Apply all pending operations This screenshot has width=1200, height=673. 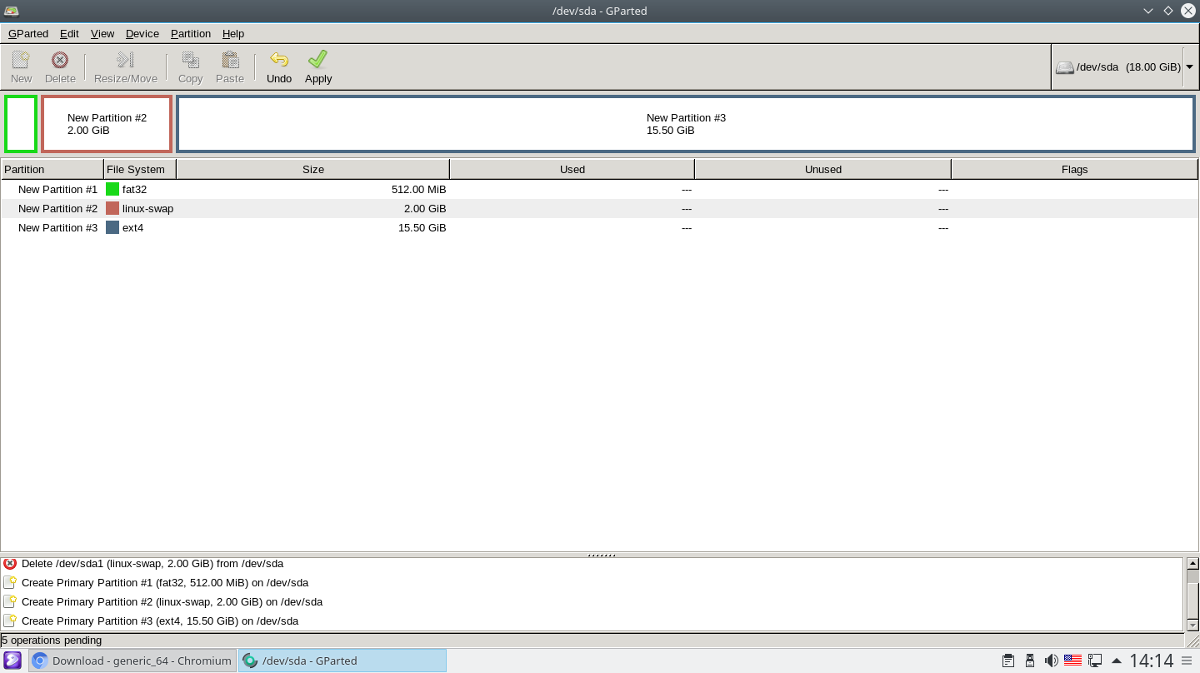pyautogui.click(x=318, y=66)
